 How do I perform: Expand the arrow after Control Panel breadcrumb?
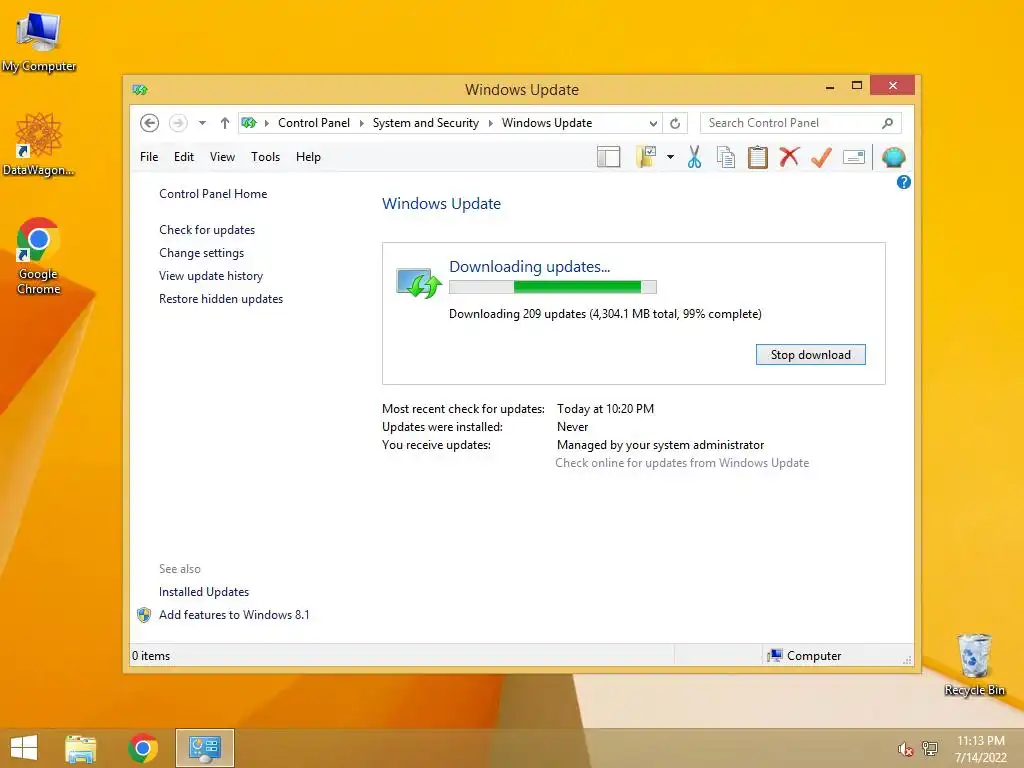point(361,123)
